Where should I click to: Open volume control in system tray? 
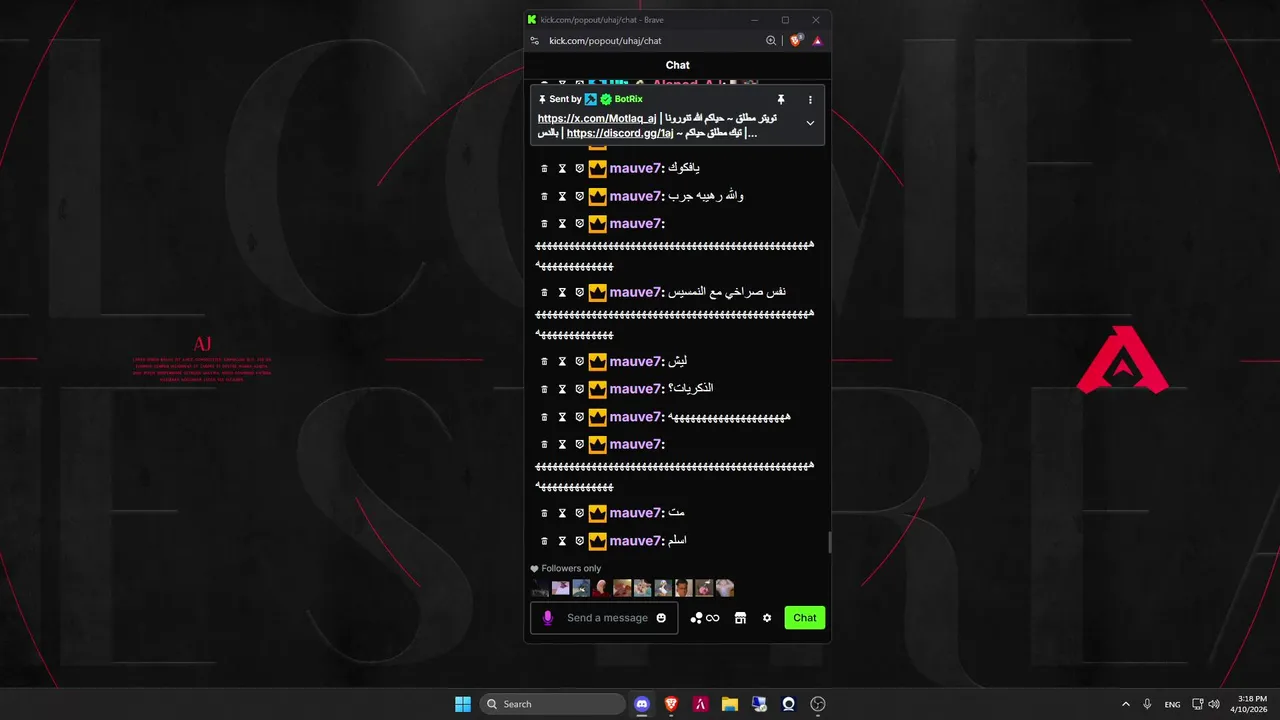click(1214, 704)
